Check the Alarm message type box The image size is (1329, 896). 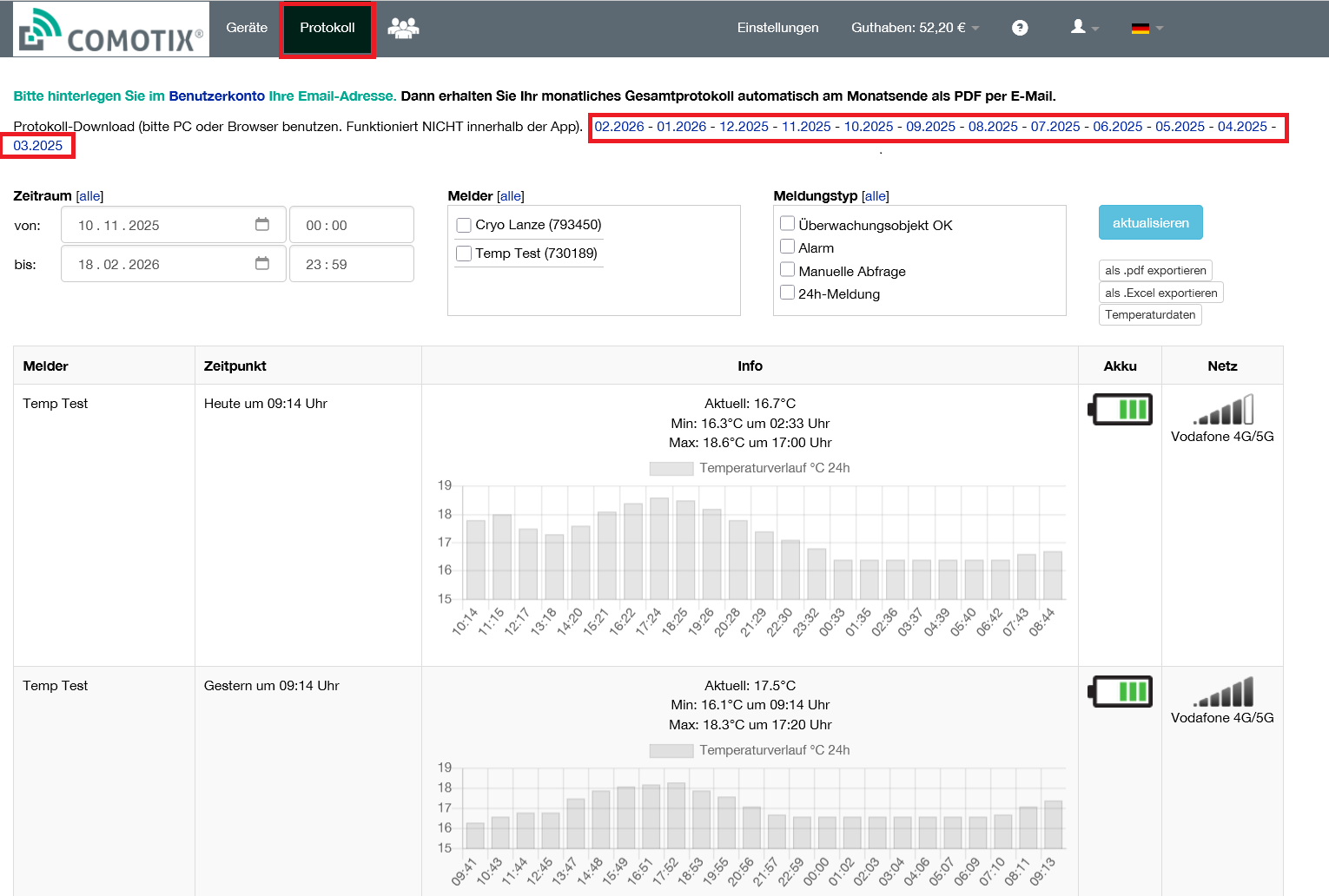click(x=787, y=247)
